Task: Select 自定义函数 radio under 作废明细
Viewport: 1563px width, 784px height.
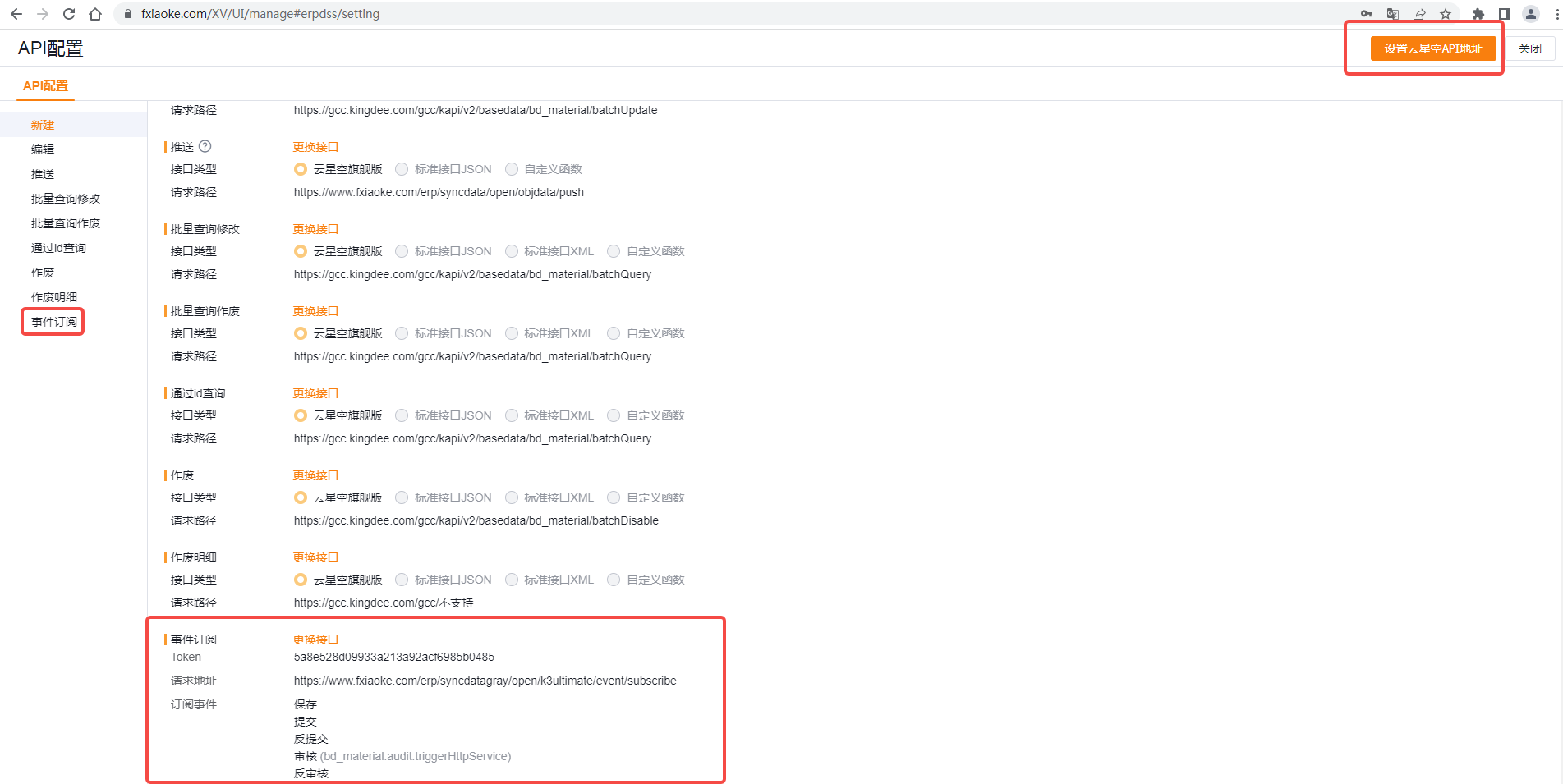Action: tap(614, 580)
